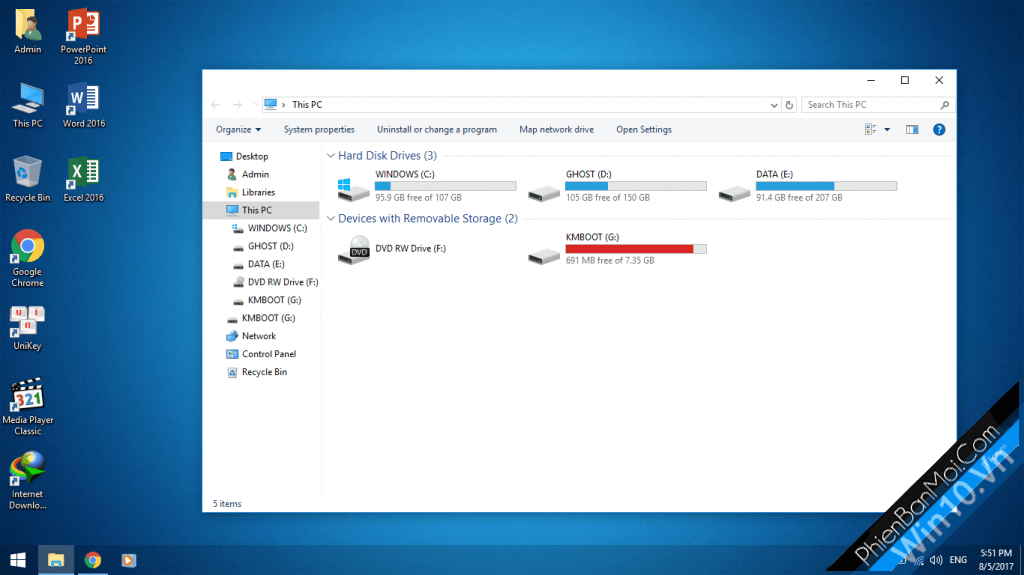Select the Internet Download Manager desktop shortcut
1024x575 pixels.
tap(27, 481)
